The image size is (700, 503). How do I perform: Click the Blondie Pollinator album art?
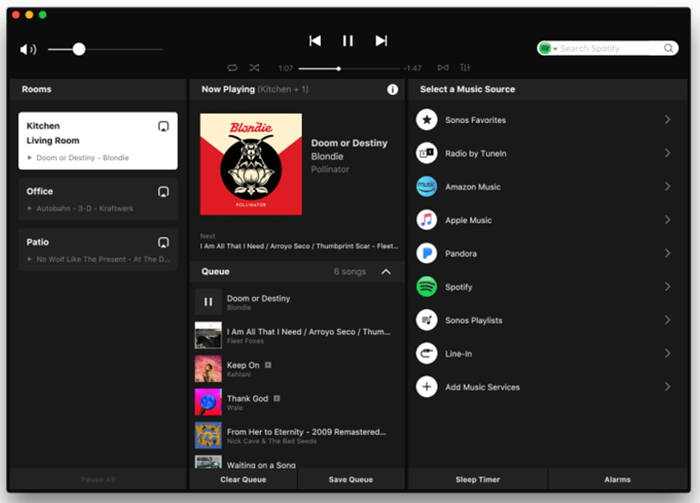[251, 164]
